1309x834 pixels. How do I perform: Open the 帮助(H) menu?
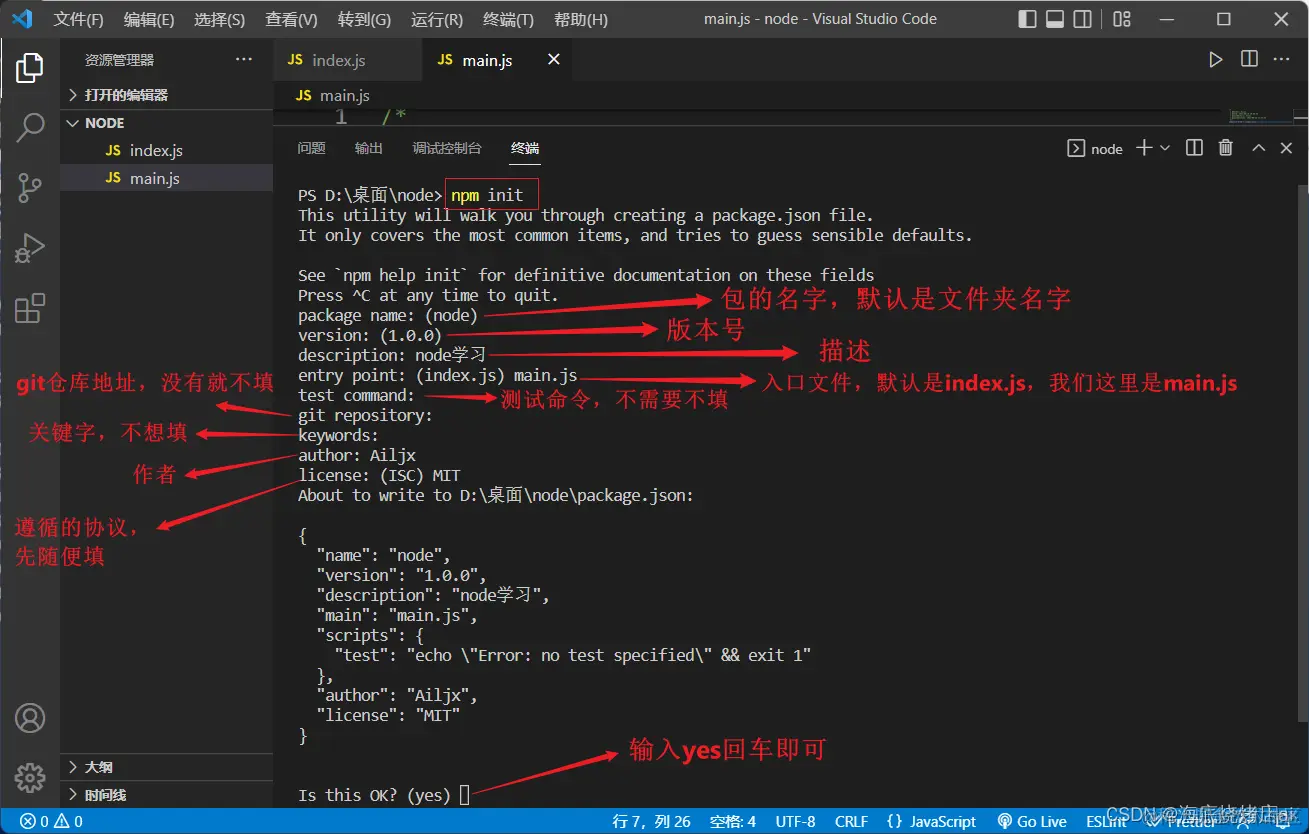coord(580,20)
